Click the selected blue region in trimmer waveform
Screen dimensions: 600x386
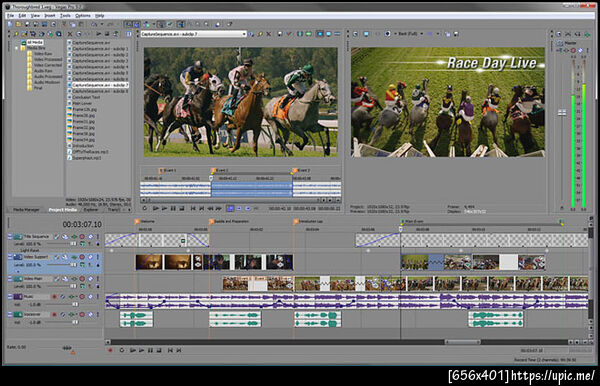pyautogui.click(x=251, y=189)
